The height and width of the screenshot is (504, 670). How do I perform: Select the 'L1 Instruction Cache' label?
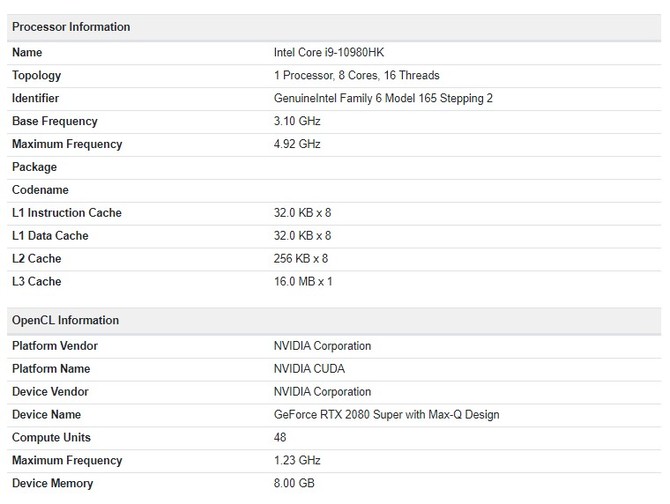pyautogui.click(x=67, y=213)
